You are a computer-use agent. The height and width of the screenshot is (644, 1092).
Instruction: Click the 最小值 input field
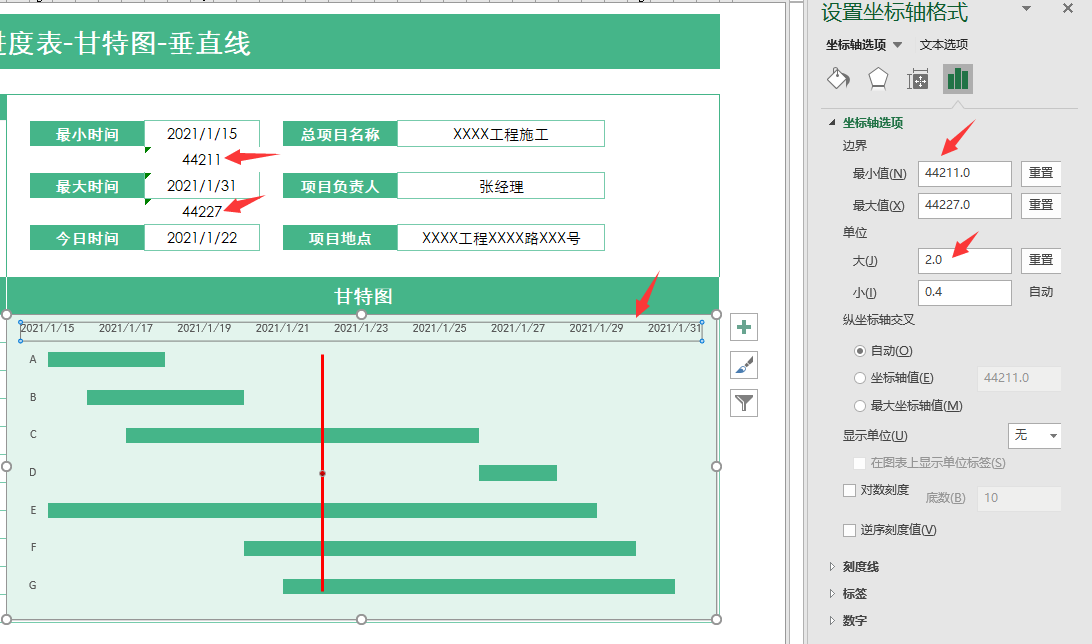coord(965,173)
